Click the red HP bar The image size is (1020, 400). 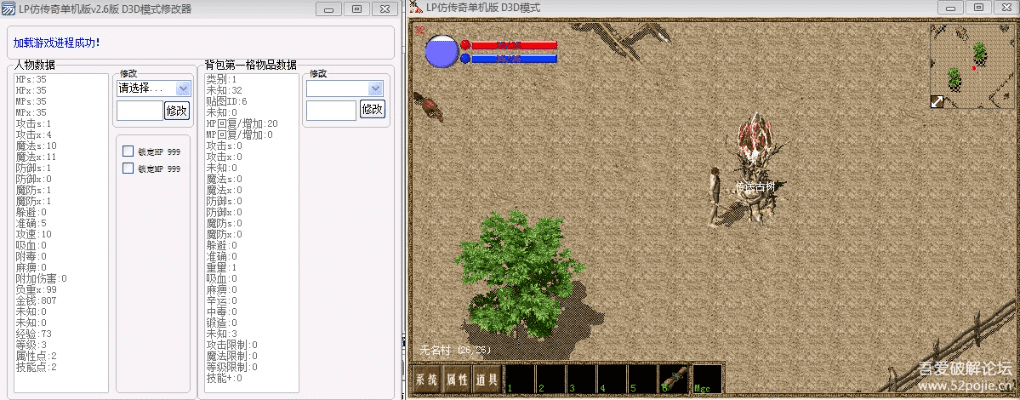tap(514, 45)
